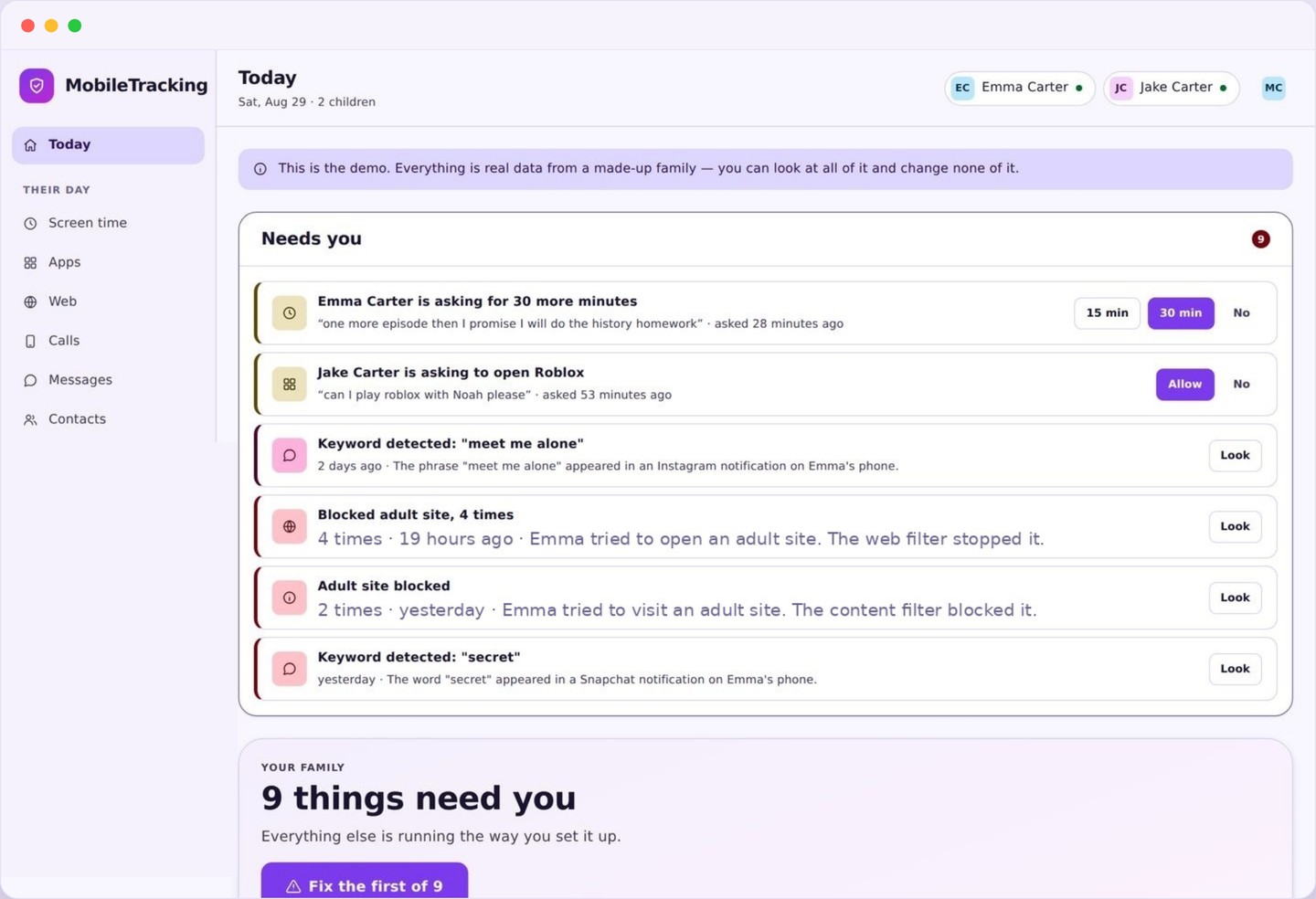
Task: Click chat icon on "secret" keyword alert
Action: tap(290, 670)
